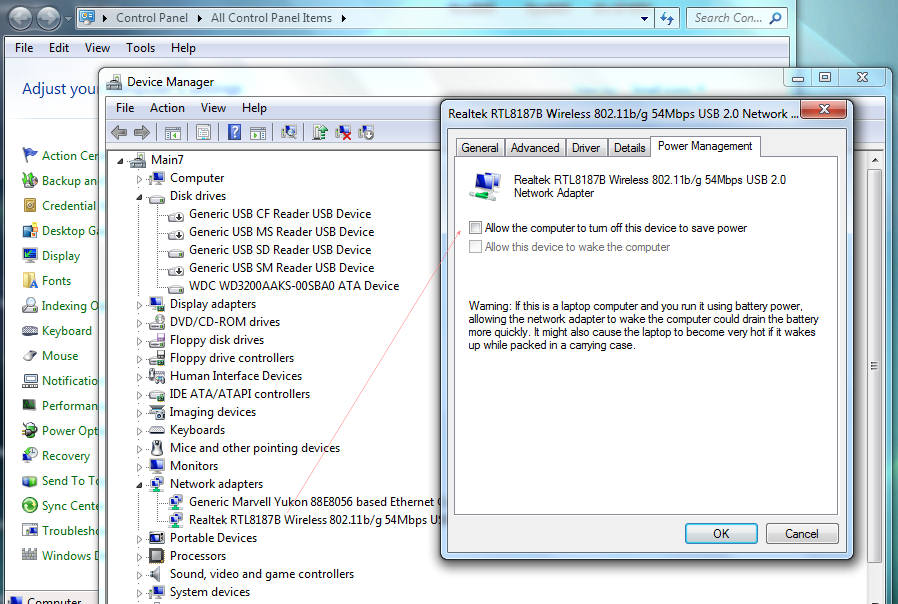This screenshot has height=604, width=898.
Task: Click the Mice and other pointing devices icon
Action: [x=156, y=448]
